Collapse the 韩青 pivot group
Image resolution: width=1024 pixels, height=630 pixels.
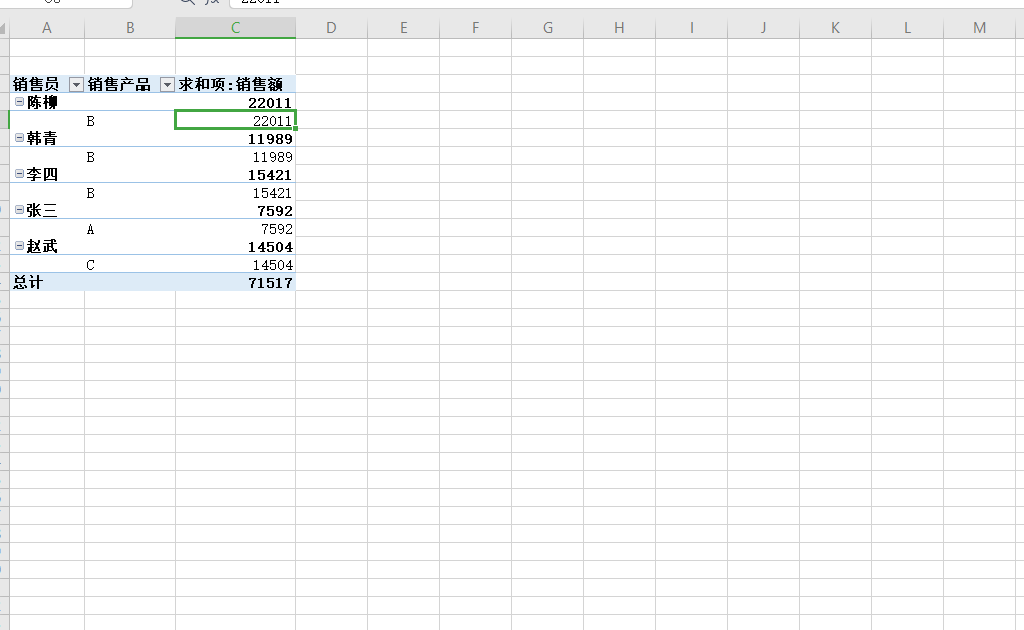click(x=19, y=138)
